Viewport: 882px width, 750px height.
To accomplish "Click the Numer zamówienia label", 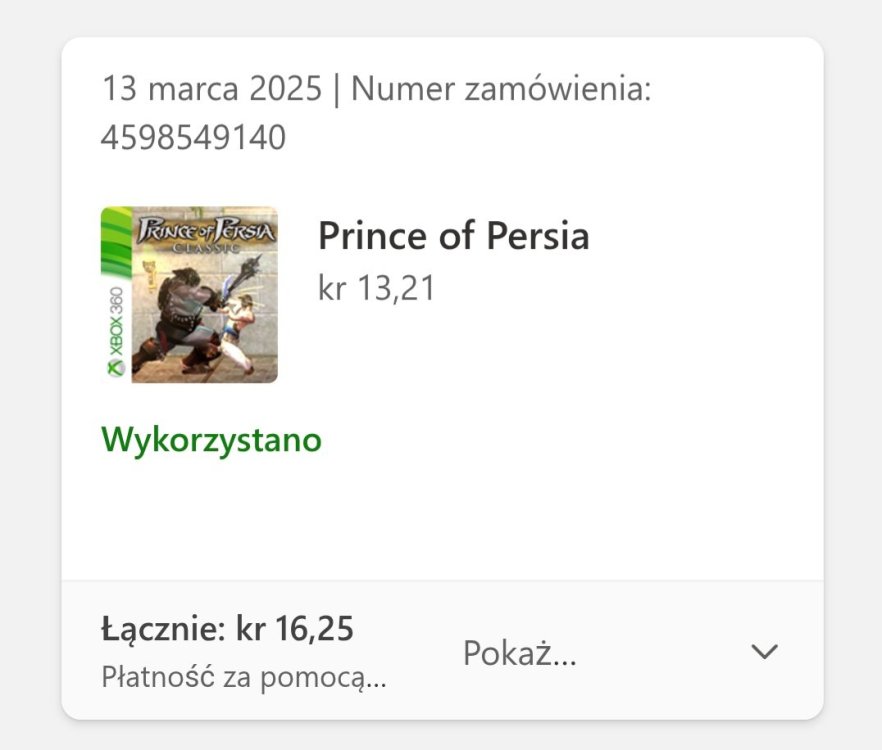I will coord(501,89).
